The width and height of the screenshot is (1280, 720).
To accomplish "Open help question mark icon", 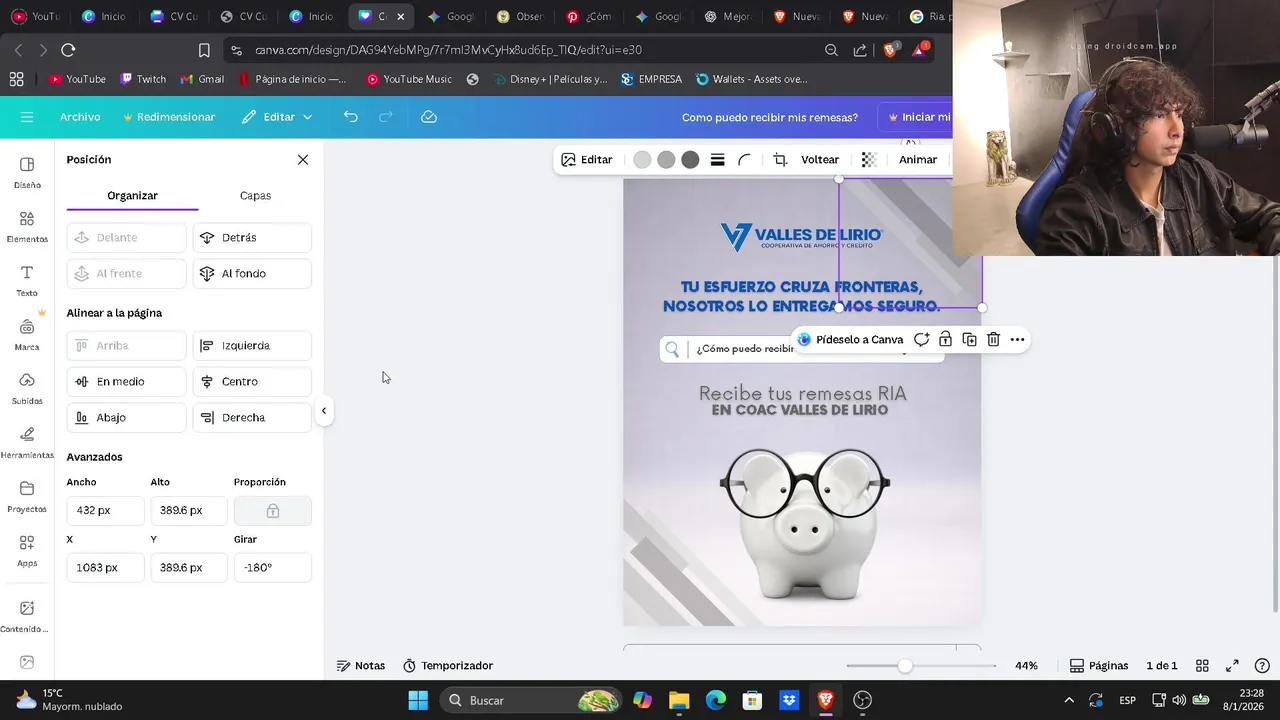I will 1262,666.
